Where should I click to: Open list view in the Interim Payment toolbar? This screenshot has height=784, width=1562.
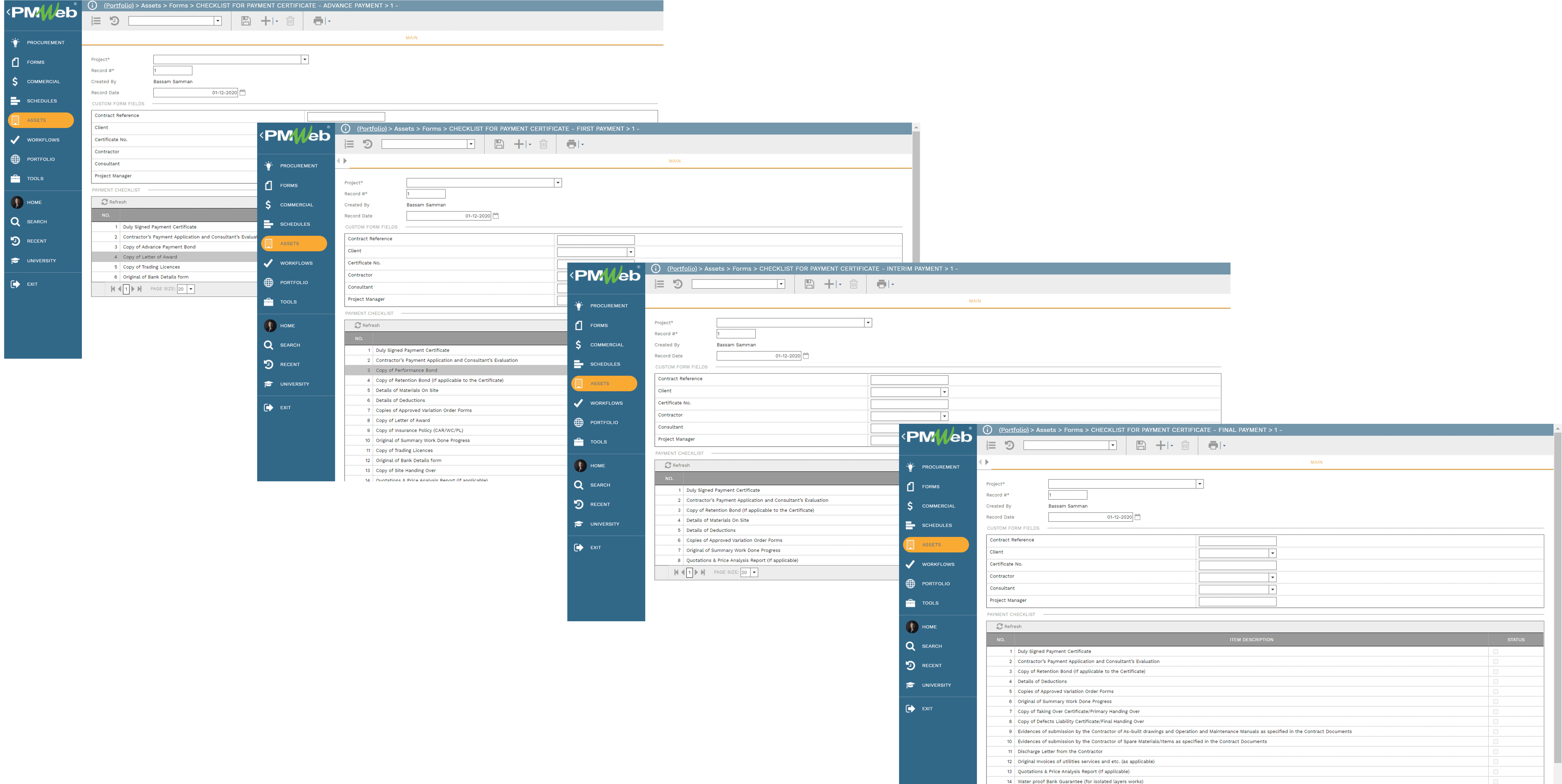click(660, 284)
